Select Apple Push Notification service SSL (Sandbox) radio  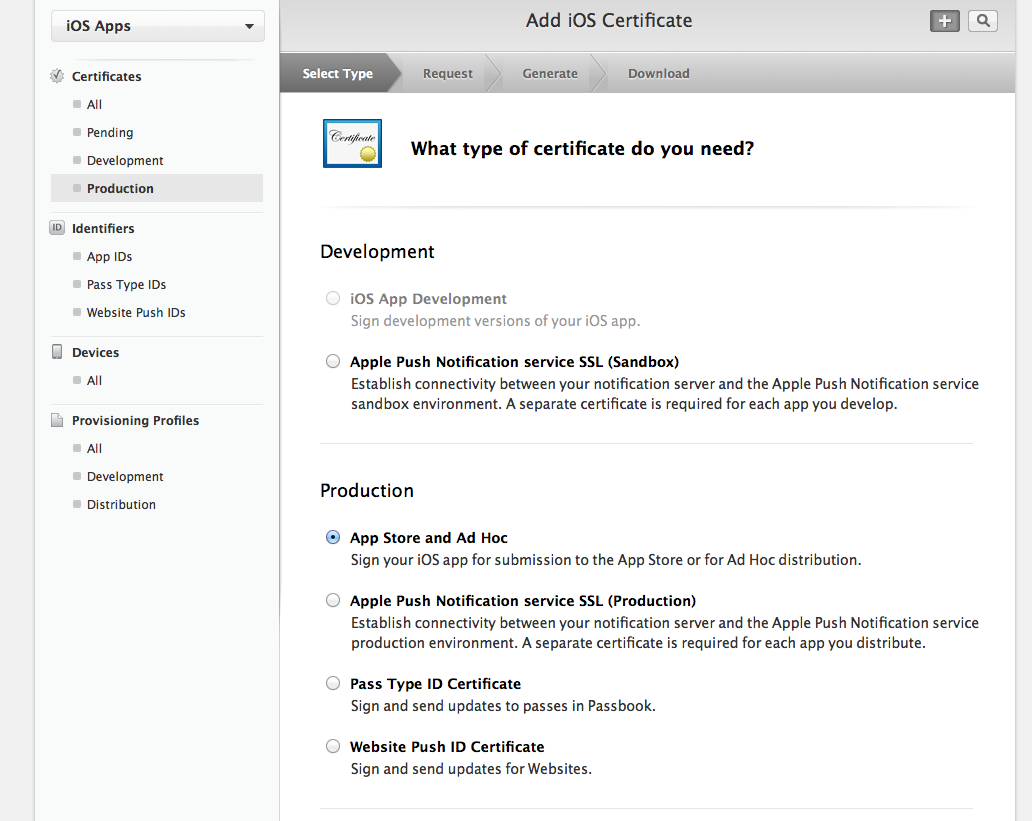(x=333, y=361)
